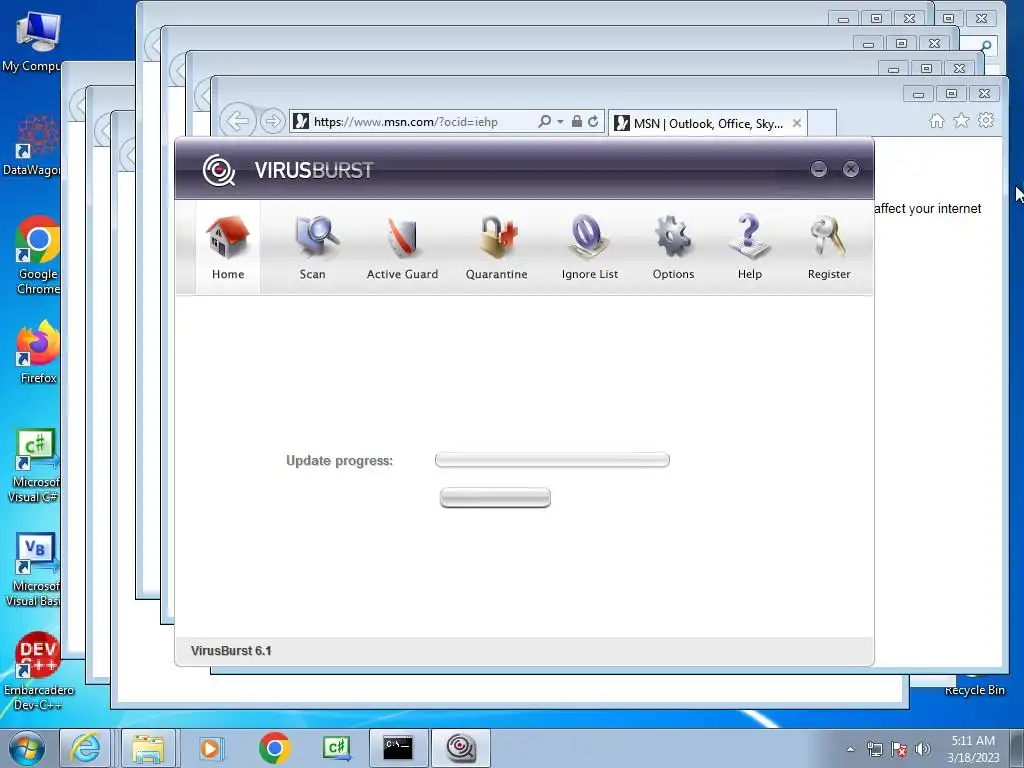Image resolution: width=1024 pixels, height=768 pixels.
Task: Open IE Favorites star
Action: pyautogui.click(x=961, y=120)
